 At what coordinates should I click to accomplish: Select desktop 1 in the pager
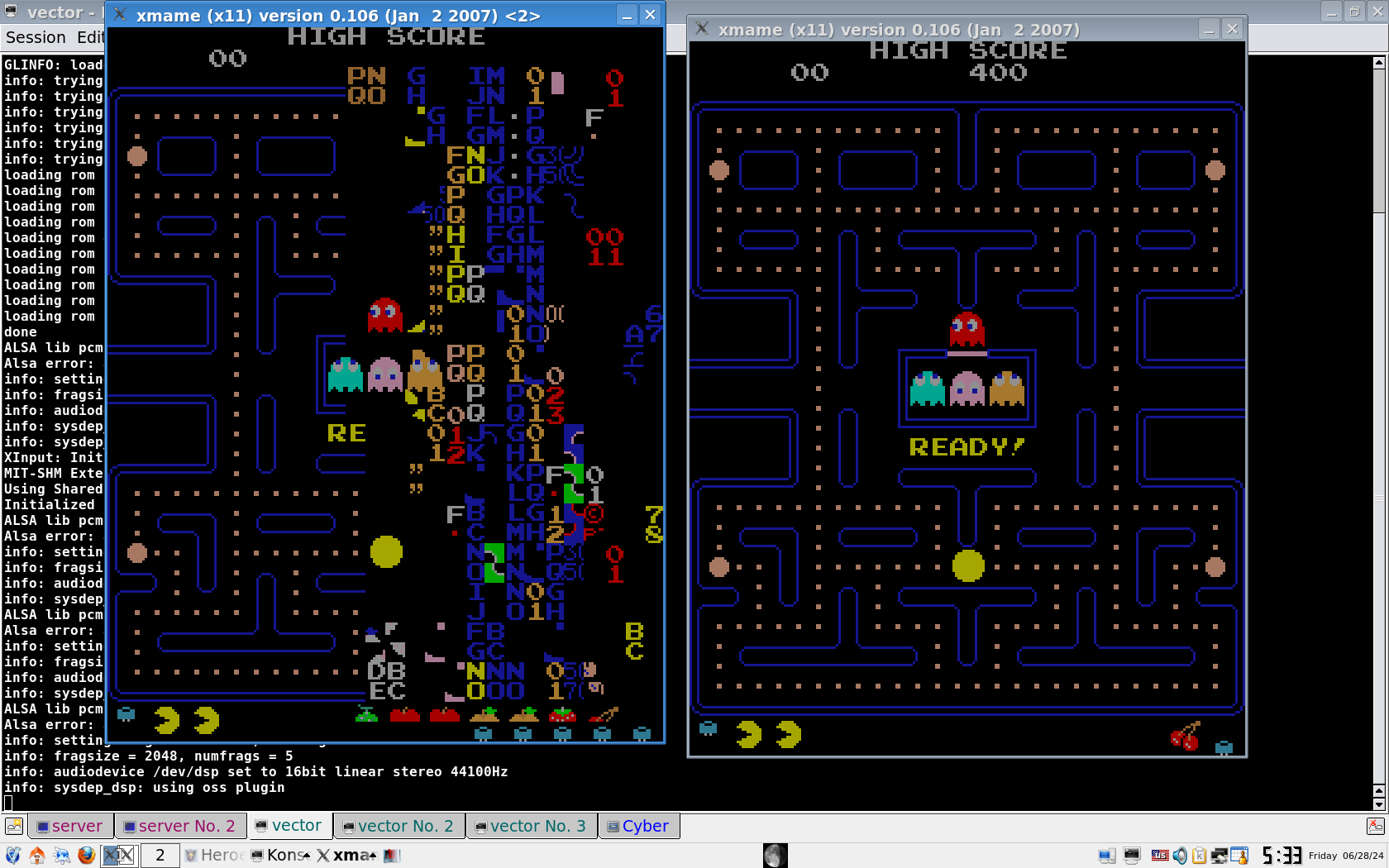coord(118,855)
